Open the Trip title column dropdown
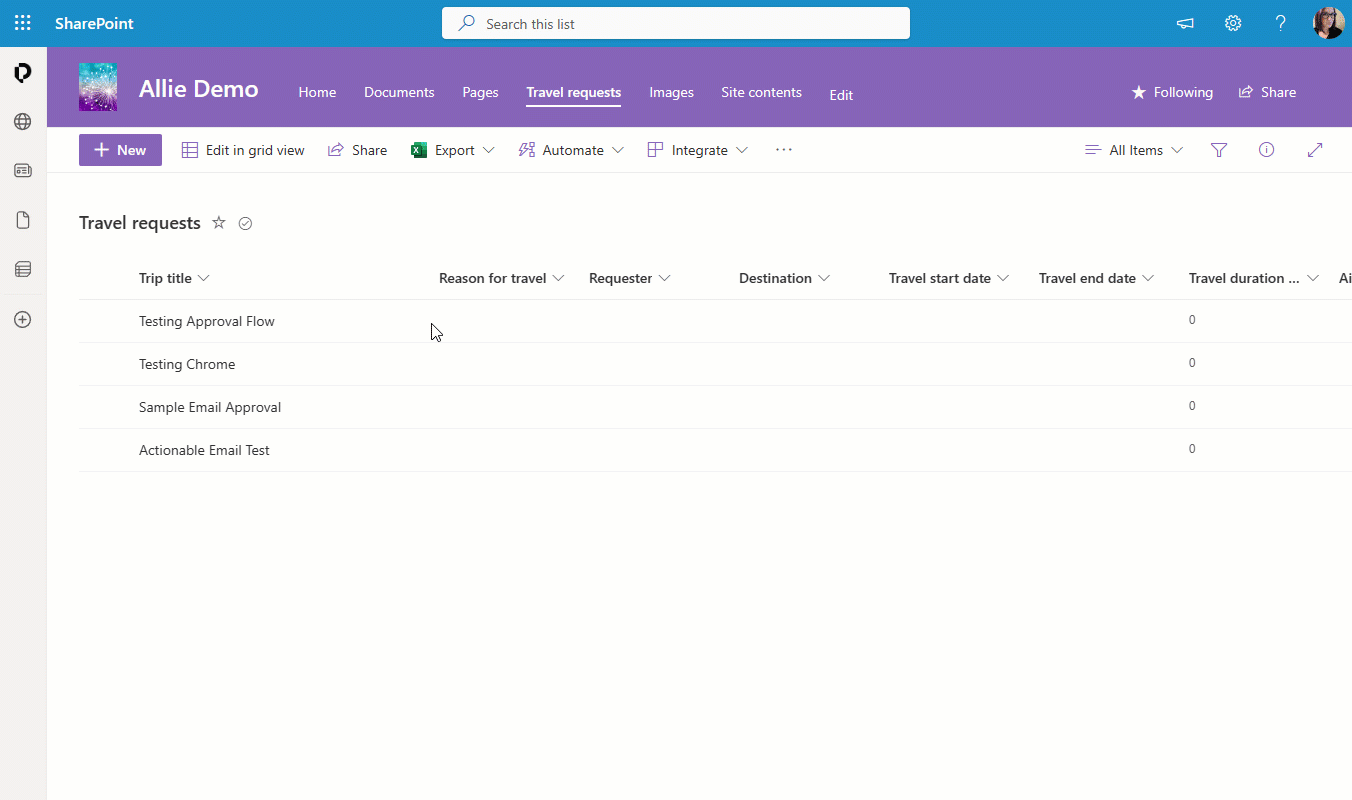Viewport: 1352px width, 800px height. point(206,278)
